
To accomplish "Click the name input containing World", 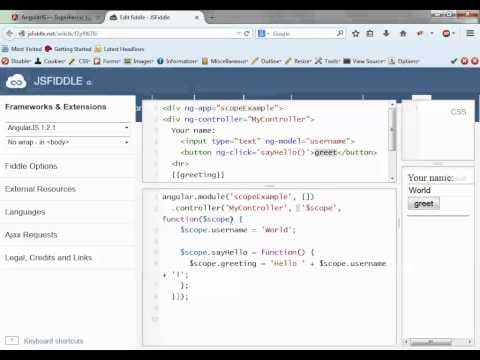I will (x=439, y=190).
